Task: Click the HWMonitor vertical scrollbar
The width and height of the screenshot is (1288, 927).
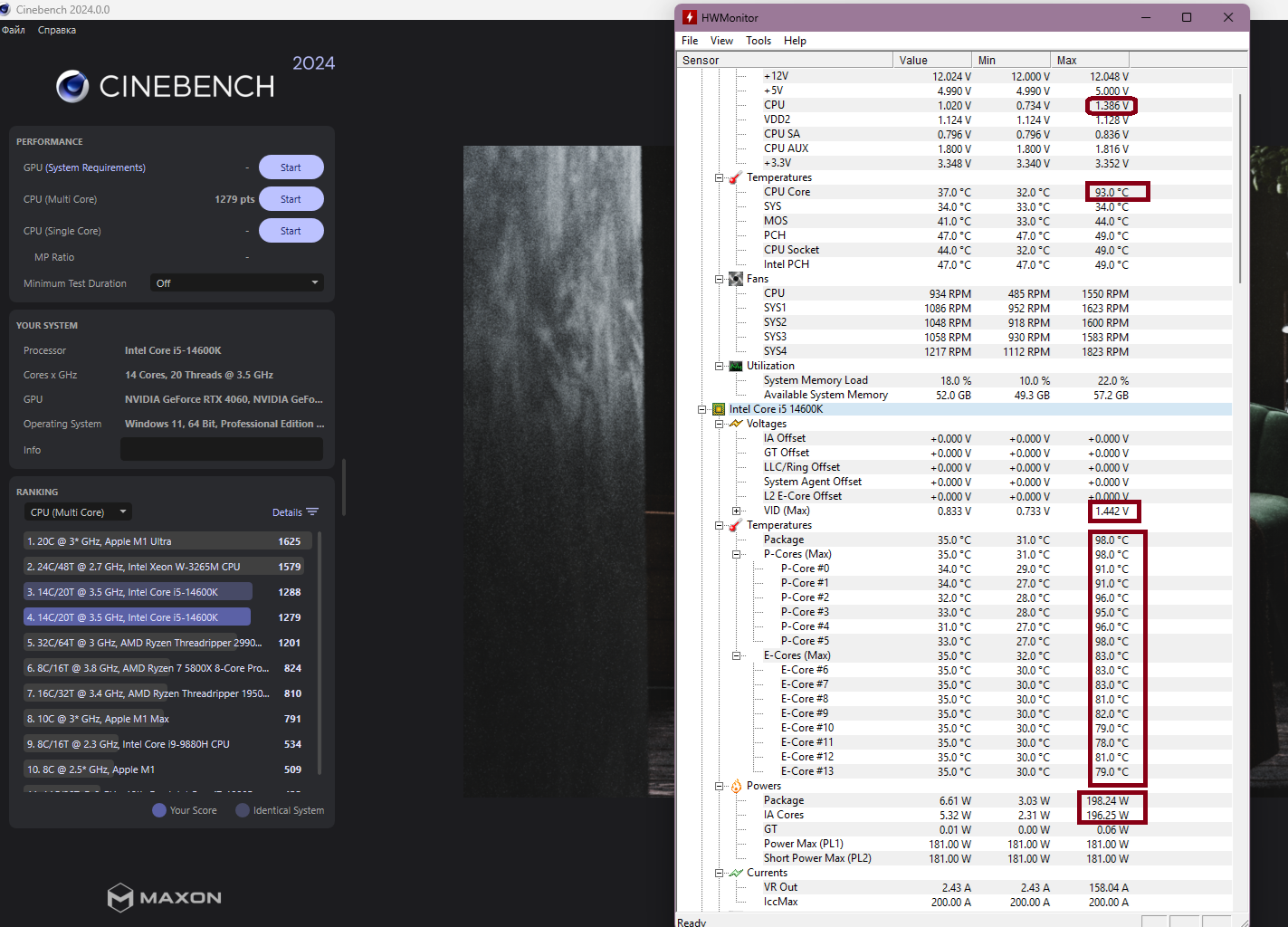Action: [1240, 188]
